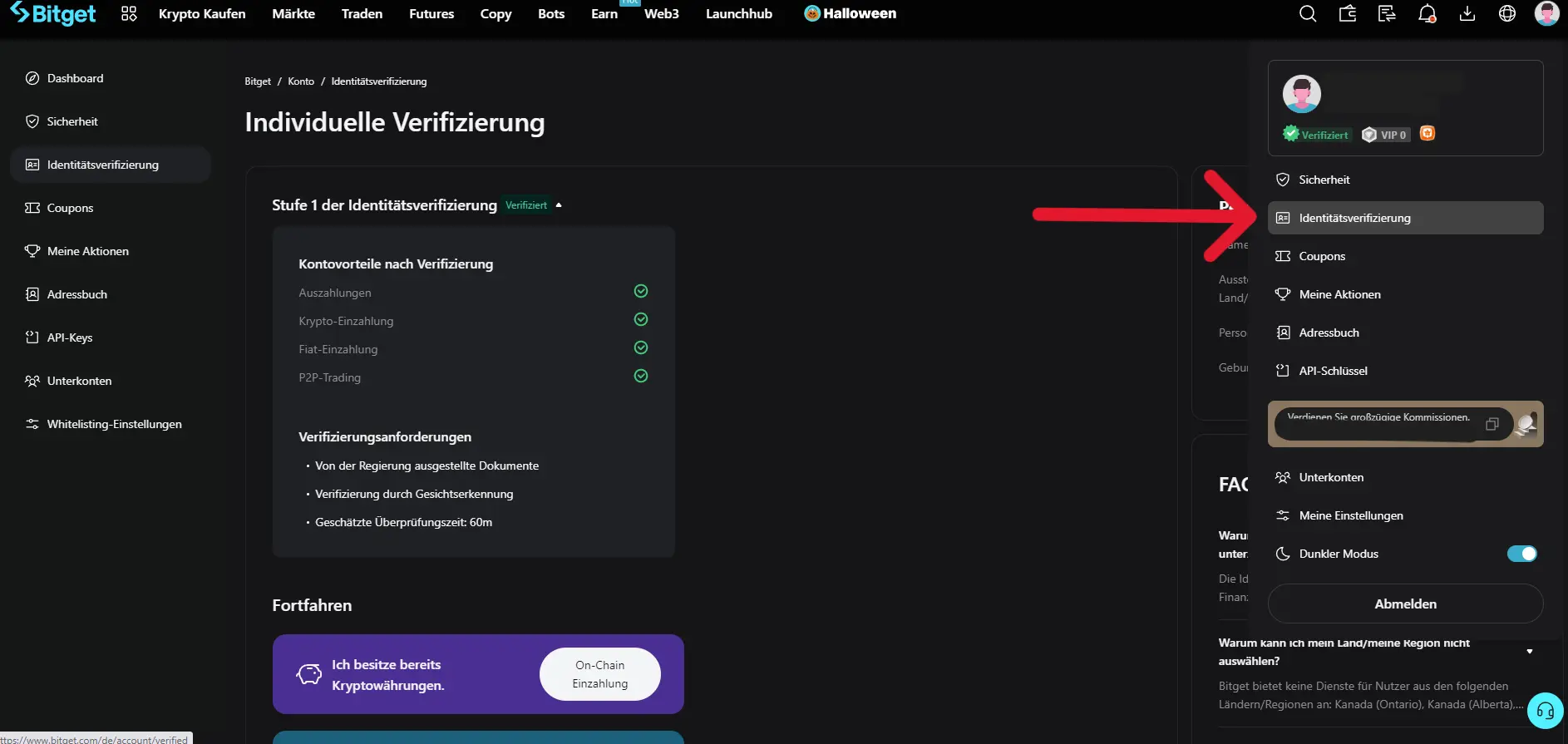1568x744 pixels.
Task: Open the Märkte menu
Action: point(293,14)
